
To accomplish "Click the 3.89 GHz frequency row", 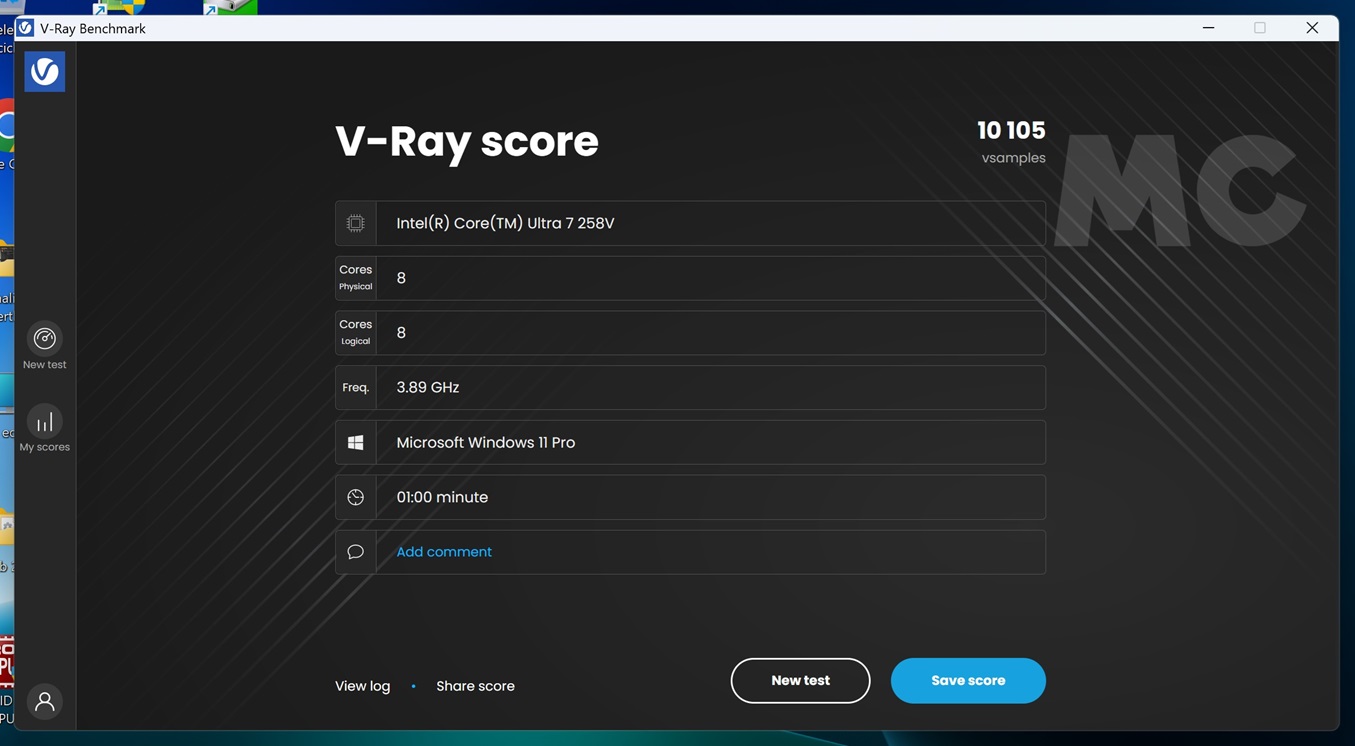I will [x=710, y=388].
